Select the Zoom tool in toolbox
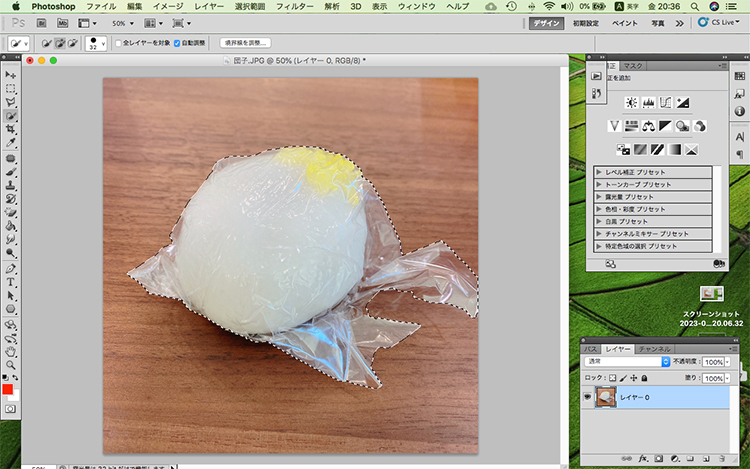Image resolution: width=750 pixels, height=469 pixels. [11, 365]
